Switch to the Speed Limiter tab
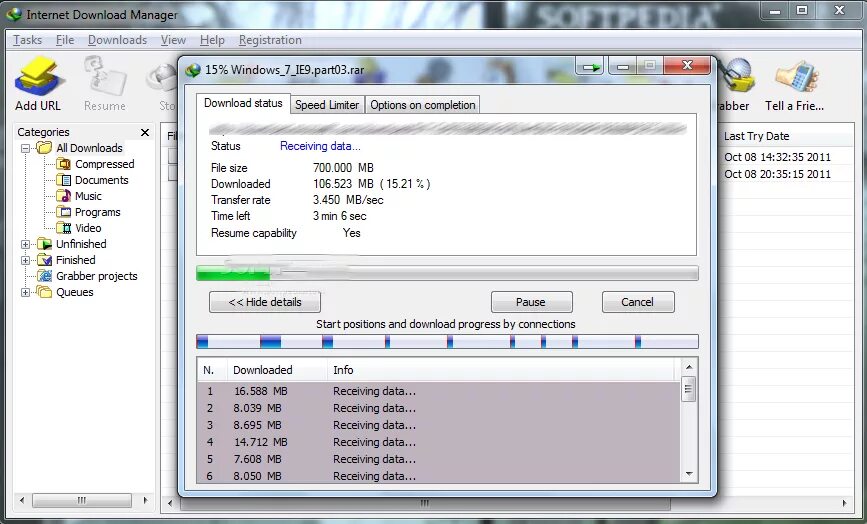The height and width of the screenshot is (524, 867). (327, 104)
